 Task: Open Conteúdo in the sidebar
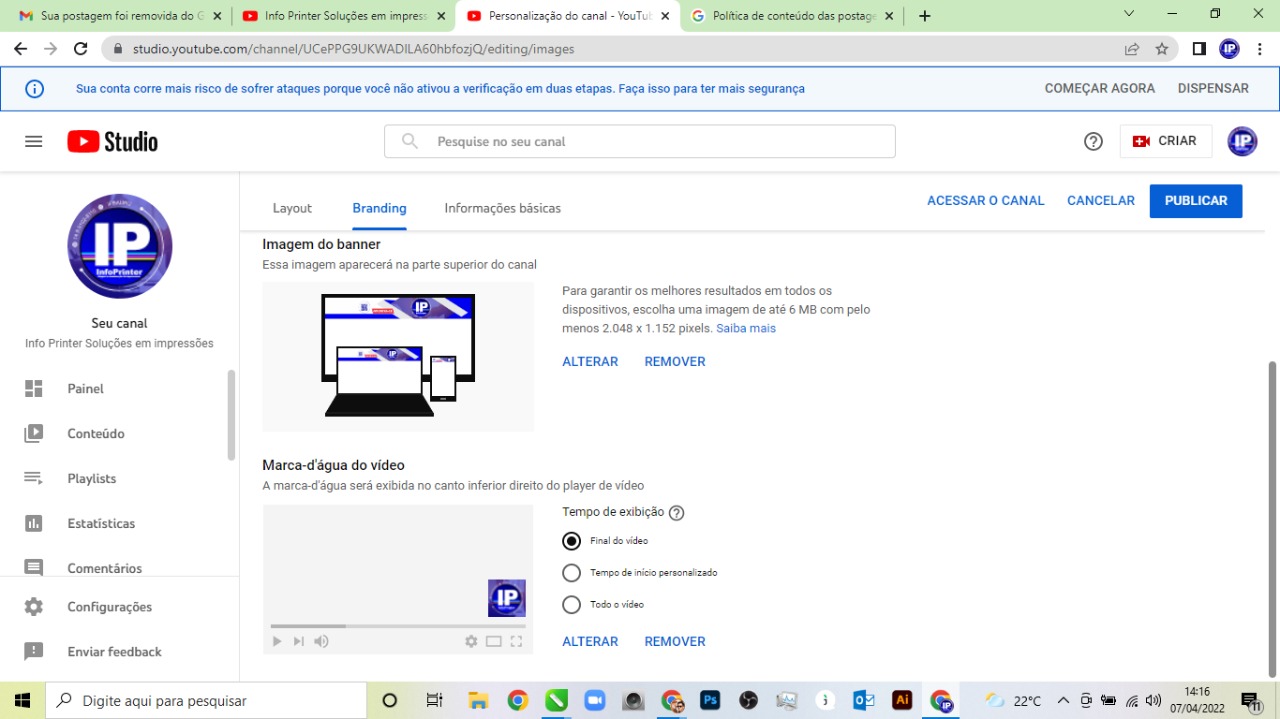point(95,434)
